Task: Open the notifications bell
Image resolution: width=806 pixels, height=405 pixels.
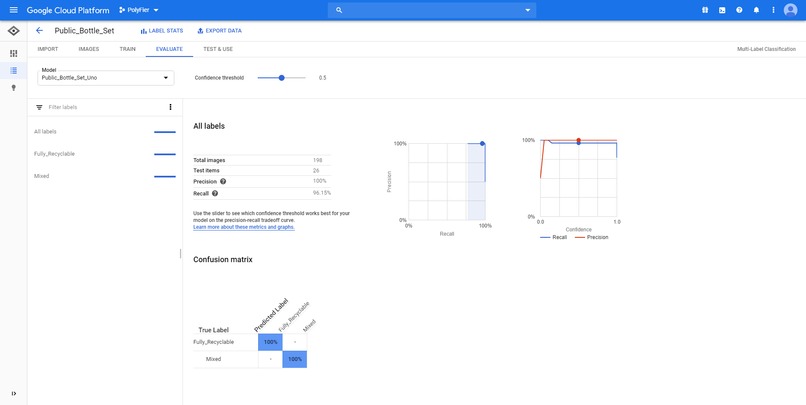Action: (x=756, y=10)
